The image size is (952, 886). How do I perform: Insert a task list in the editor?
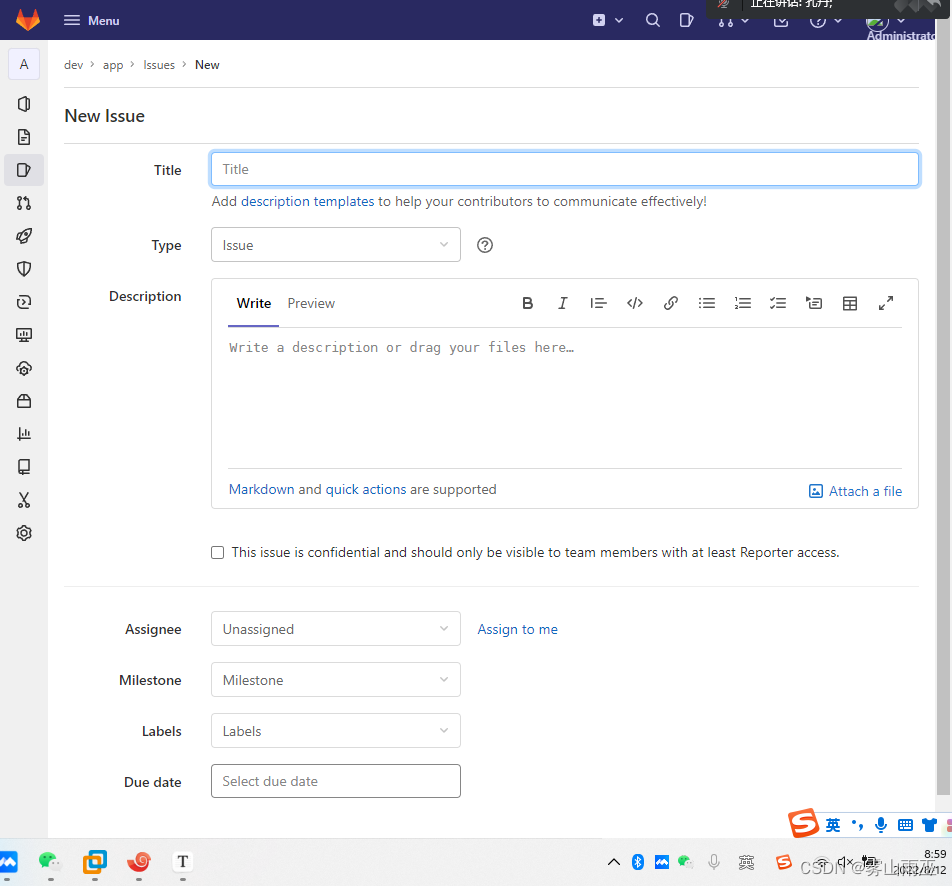pyautogui.click(x=778, y=303)
